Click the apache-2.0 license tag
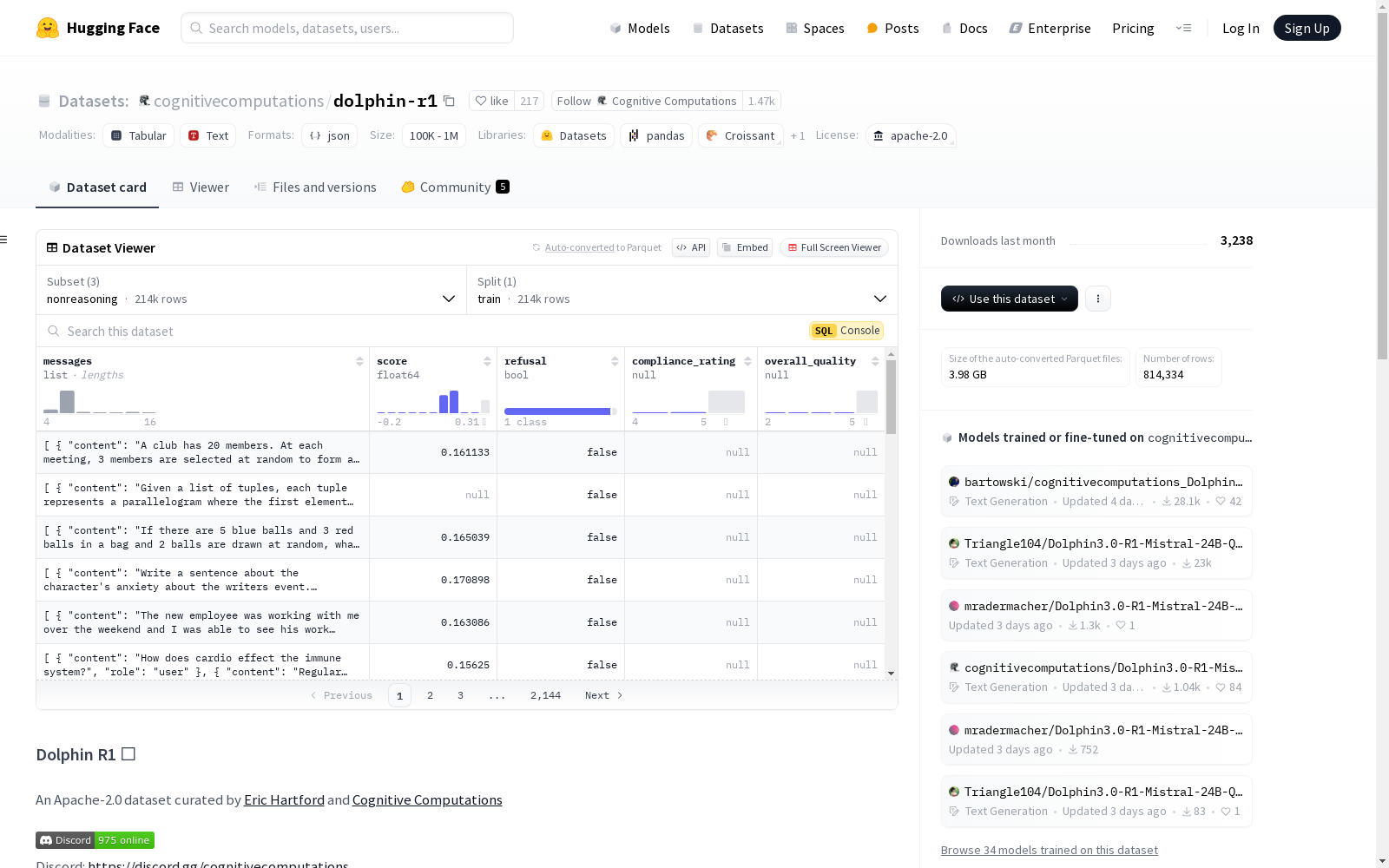The image size is (1389, 868). click(911, 135)
